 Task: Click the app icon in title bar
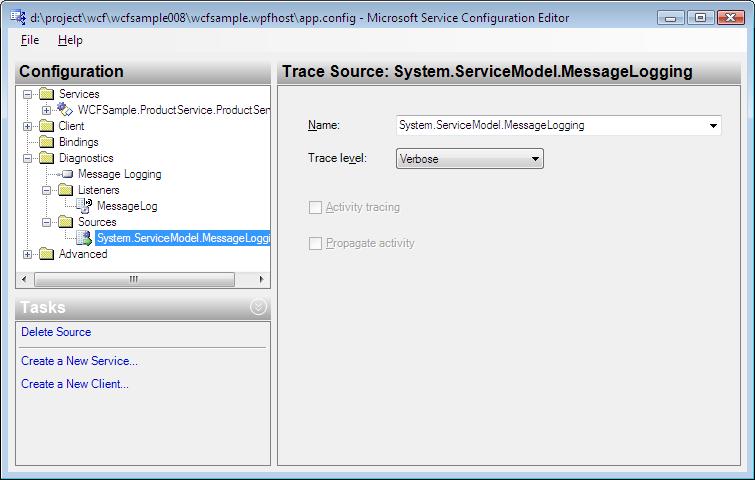click(x=18, y=17)
